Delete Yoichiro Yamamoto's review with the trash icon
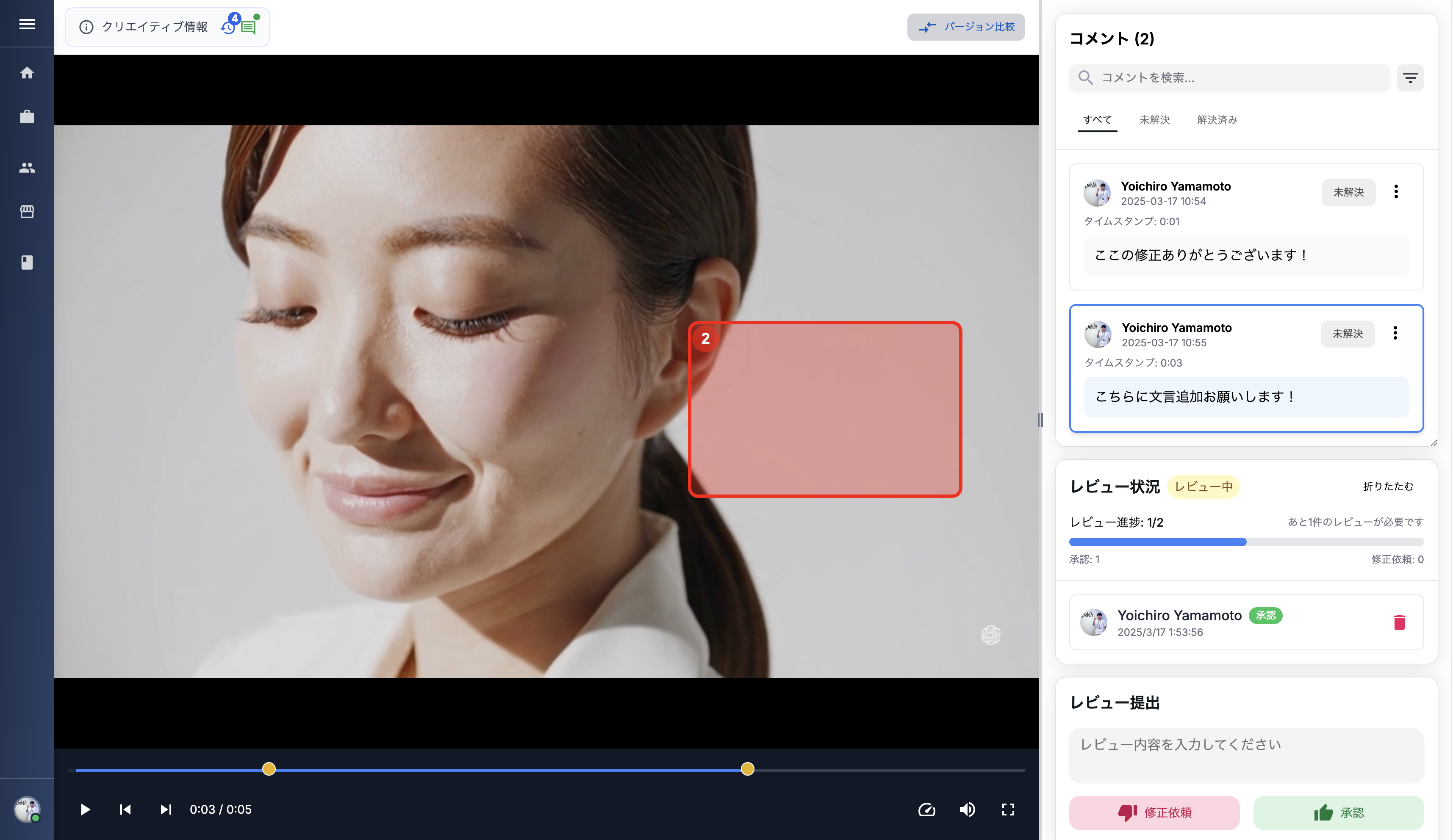 (1399, 622)
